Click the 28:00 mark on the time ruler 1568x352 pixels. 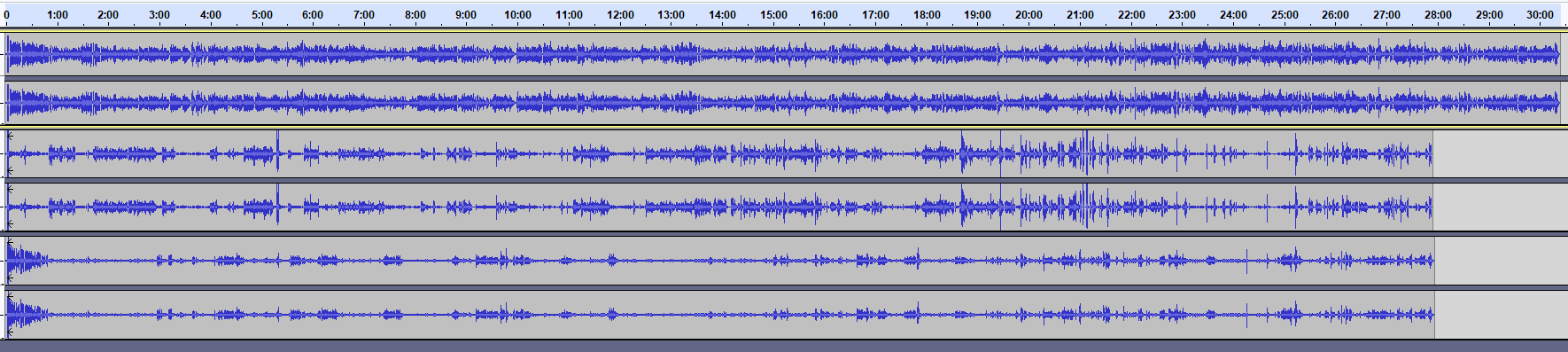[1438, 15]
